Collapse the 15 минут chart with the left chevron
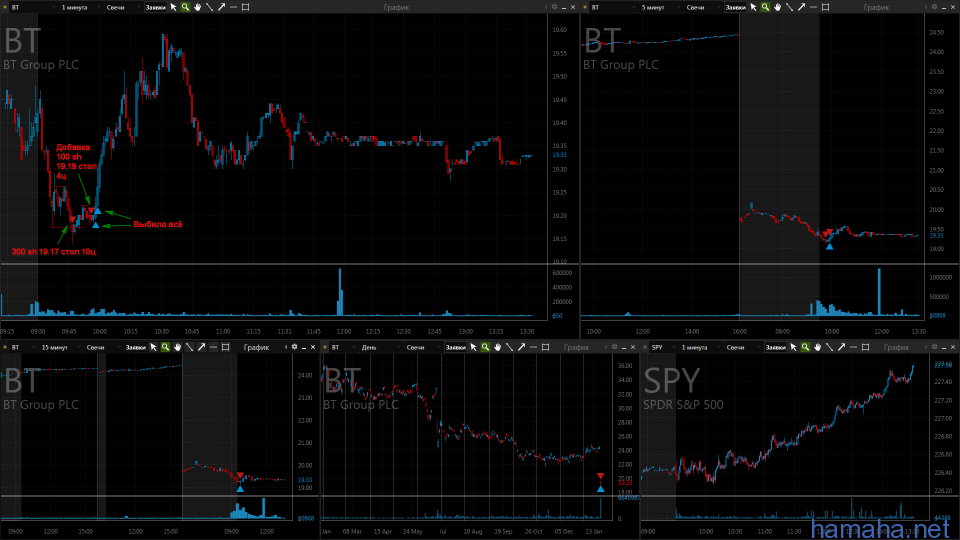 click(286, 347)
